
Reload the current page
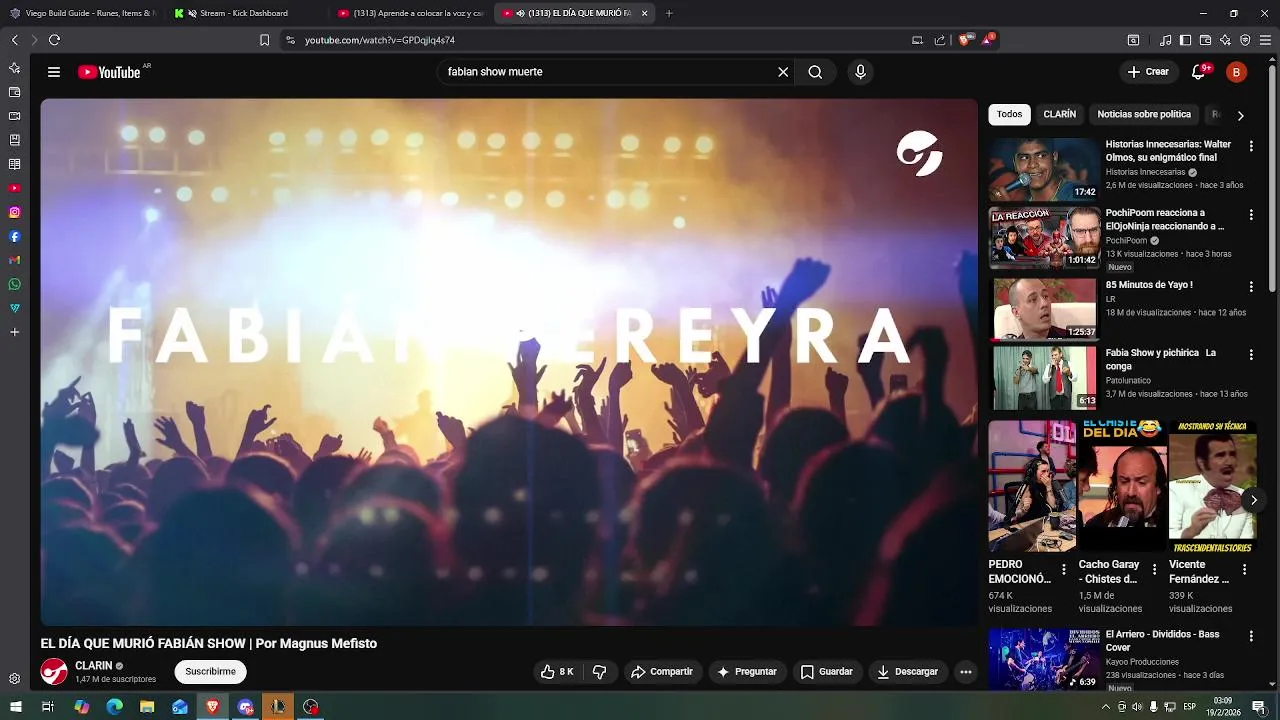click(54, 40)
